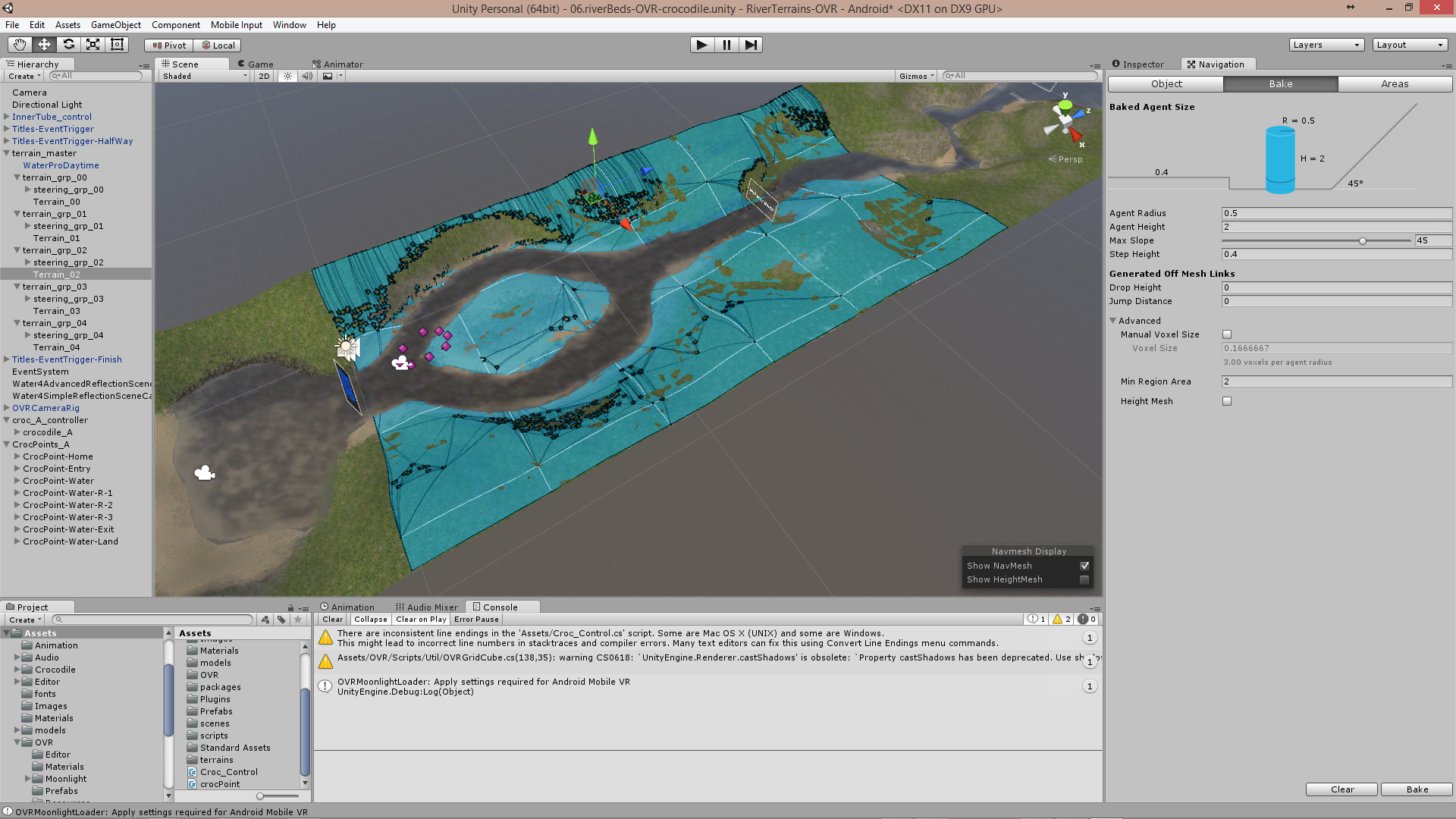Collapse the terrain_master tree node
This screenshot has height=819, width=1456.
tap(7, 153)
